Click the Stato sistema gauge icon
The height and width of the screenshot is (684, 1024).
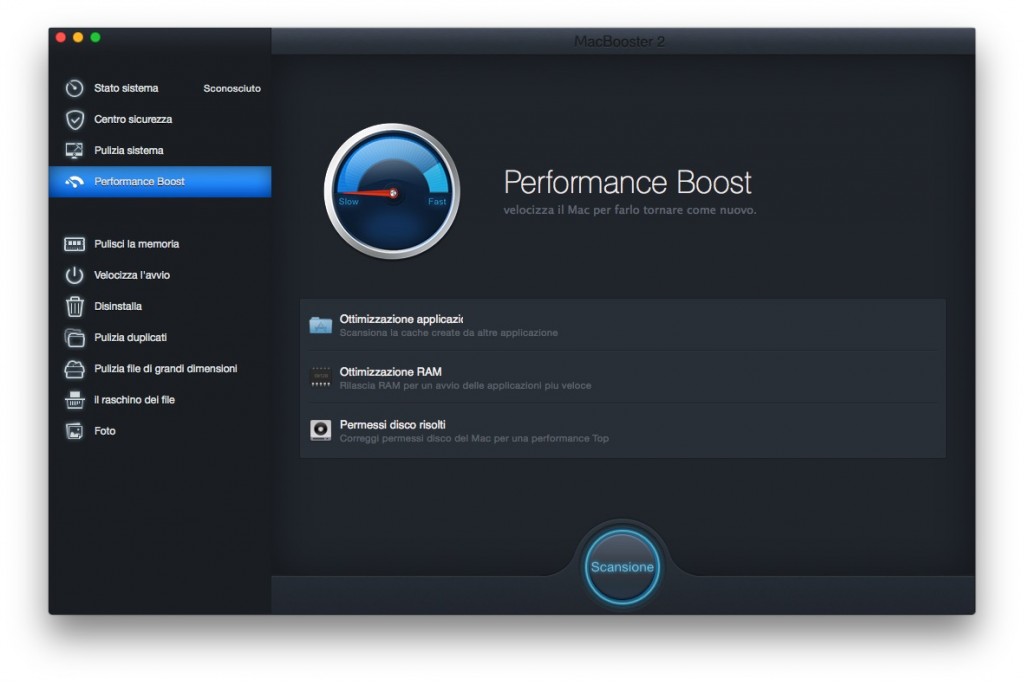click(74, 88)
